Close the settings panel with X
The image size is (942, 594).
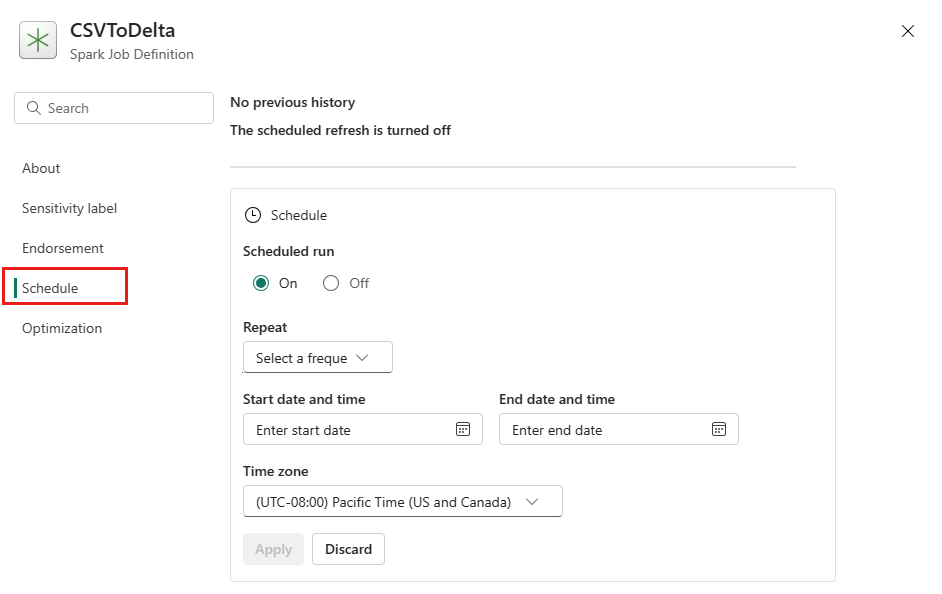tap(908, 31)
